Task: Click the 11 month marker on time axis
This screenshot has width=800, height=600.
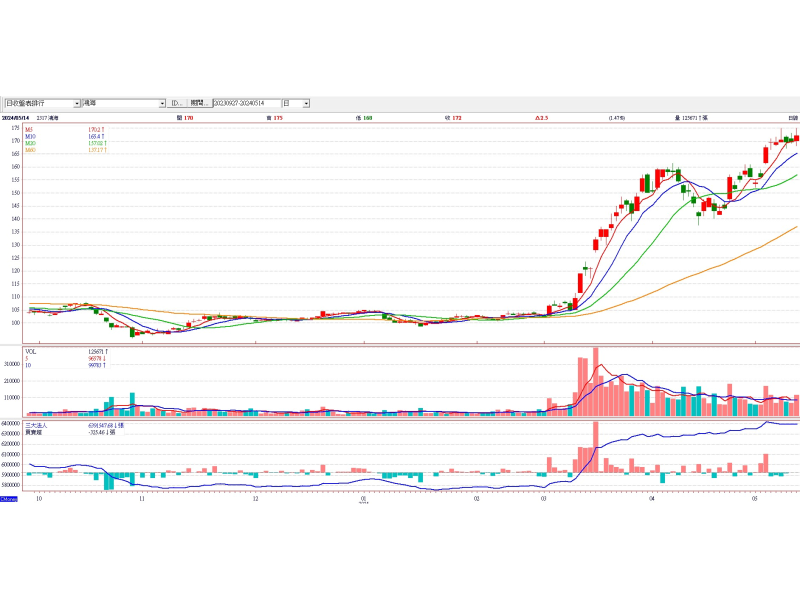Action: point(142,498)
